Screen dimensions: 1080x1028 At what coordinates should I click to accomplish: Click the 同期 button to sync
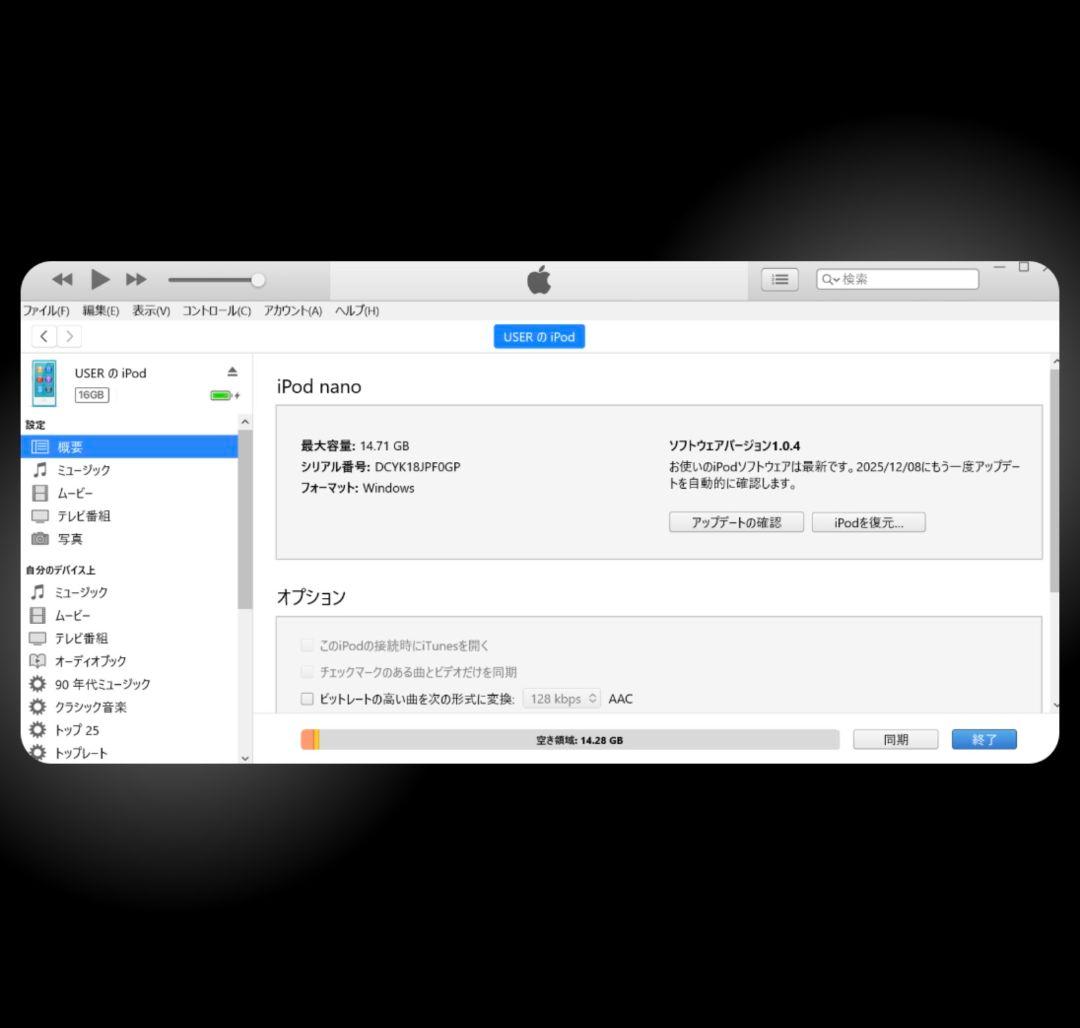895,739
